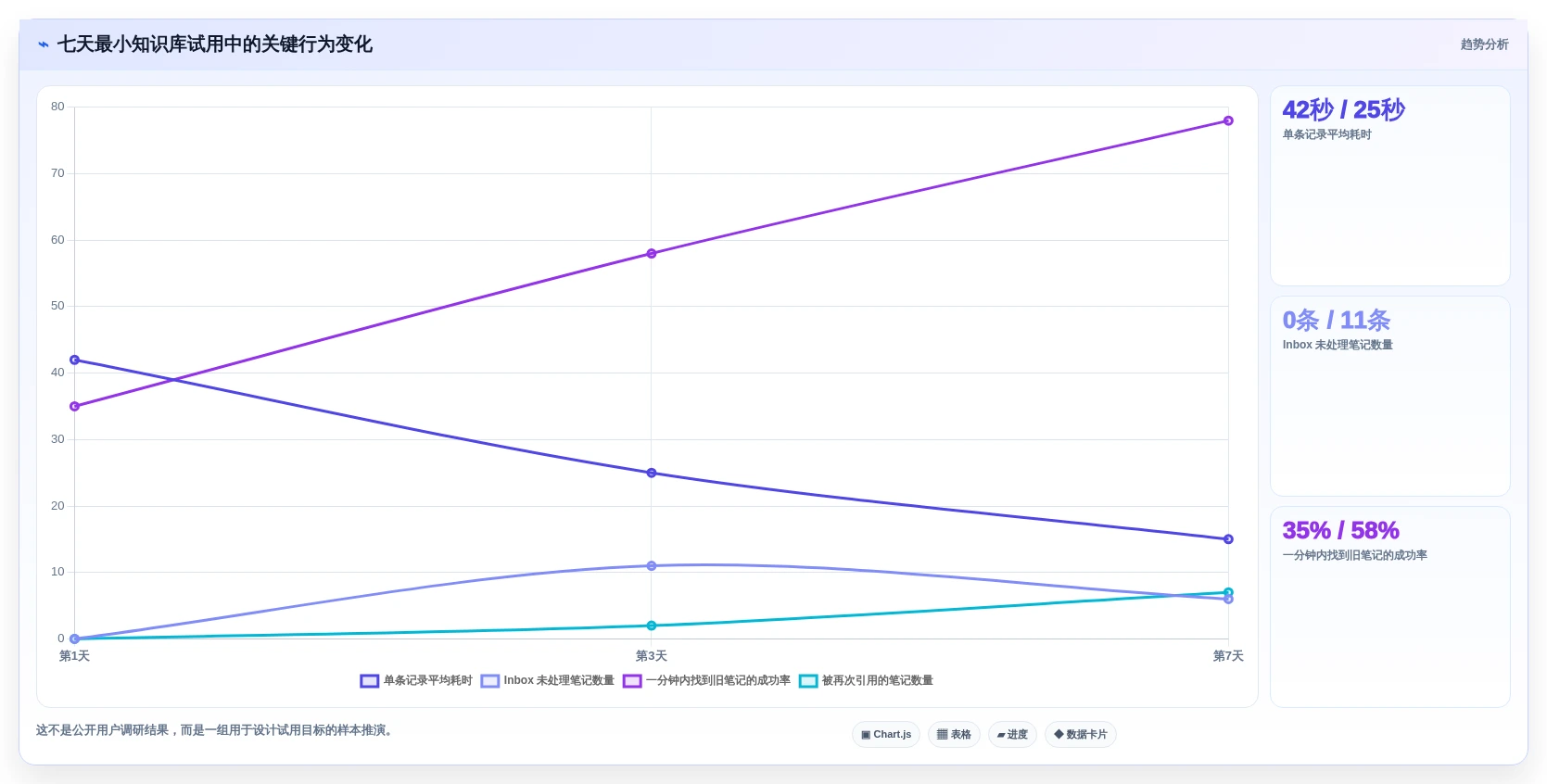The height and width of the screenshot is (784, 1547).
Task: Click the 单条记录平均耗时 point at 第1天 (42)
Action: tap(75, 360)
